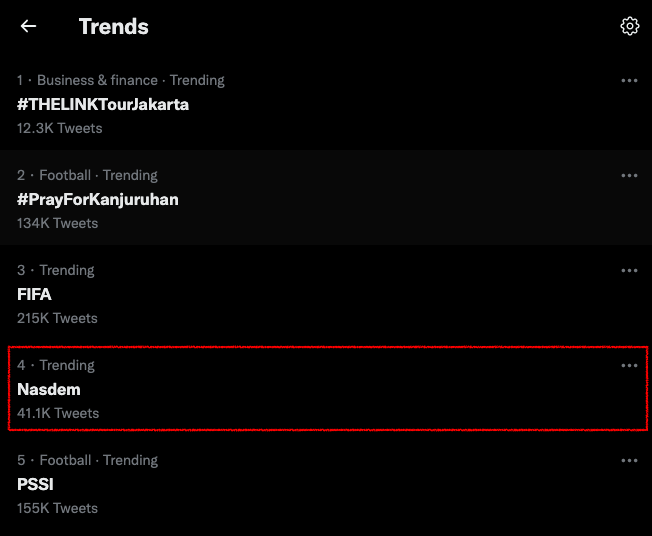Open the #PrayForKanjuruhan hashtag trend
Viewport: 652px width, 536px height.
coord(98,199)
